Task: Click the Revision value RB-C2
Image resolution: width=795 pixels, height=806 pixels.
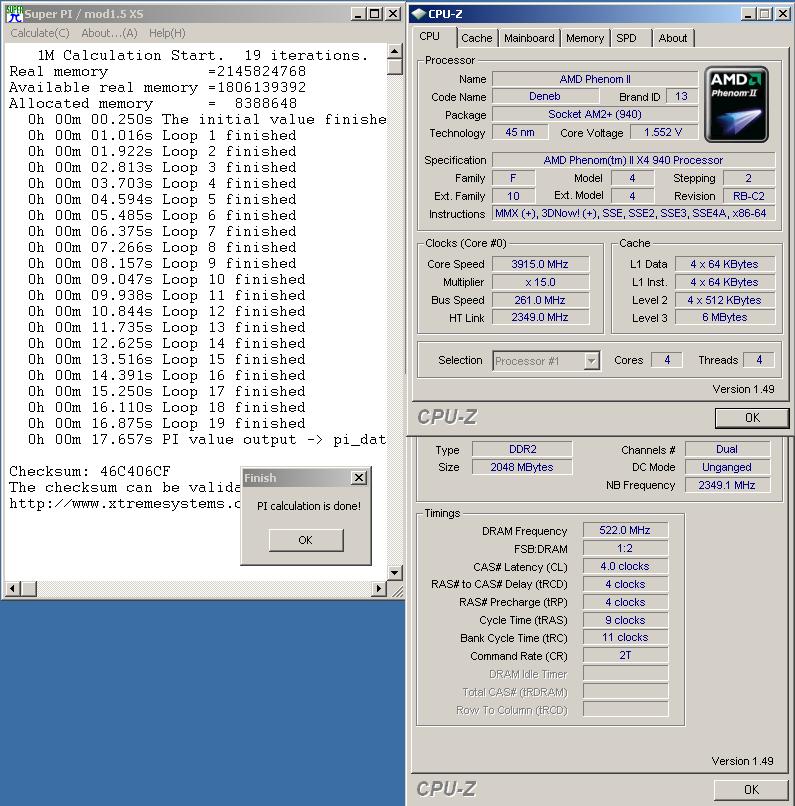Action: coord(749,196)
